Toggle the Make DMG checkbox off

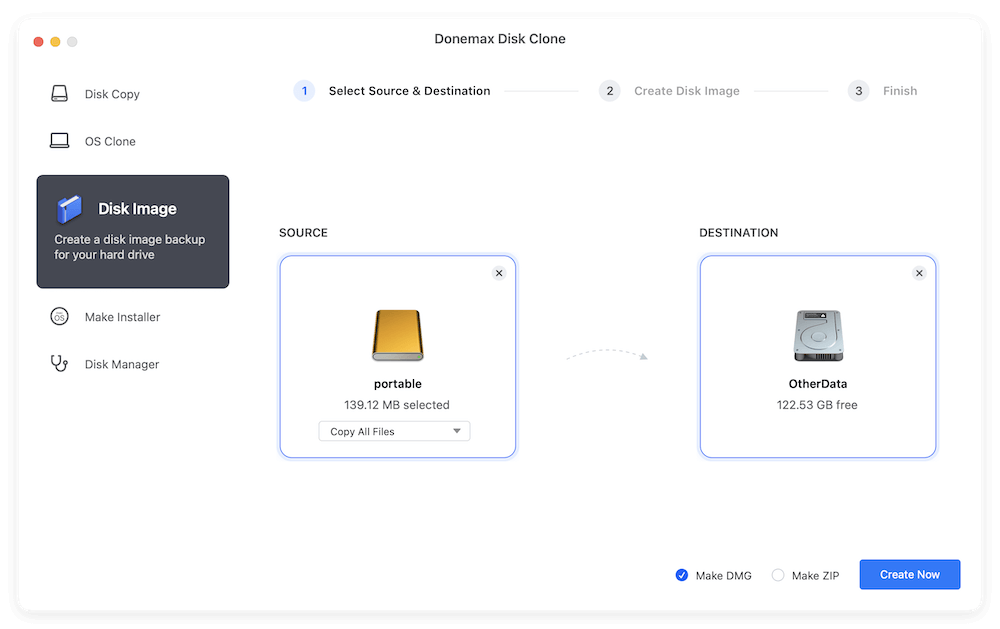pyautogui.click(x=682, y=575)
